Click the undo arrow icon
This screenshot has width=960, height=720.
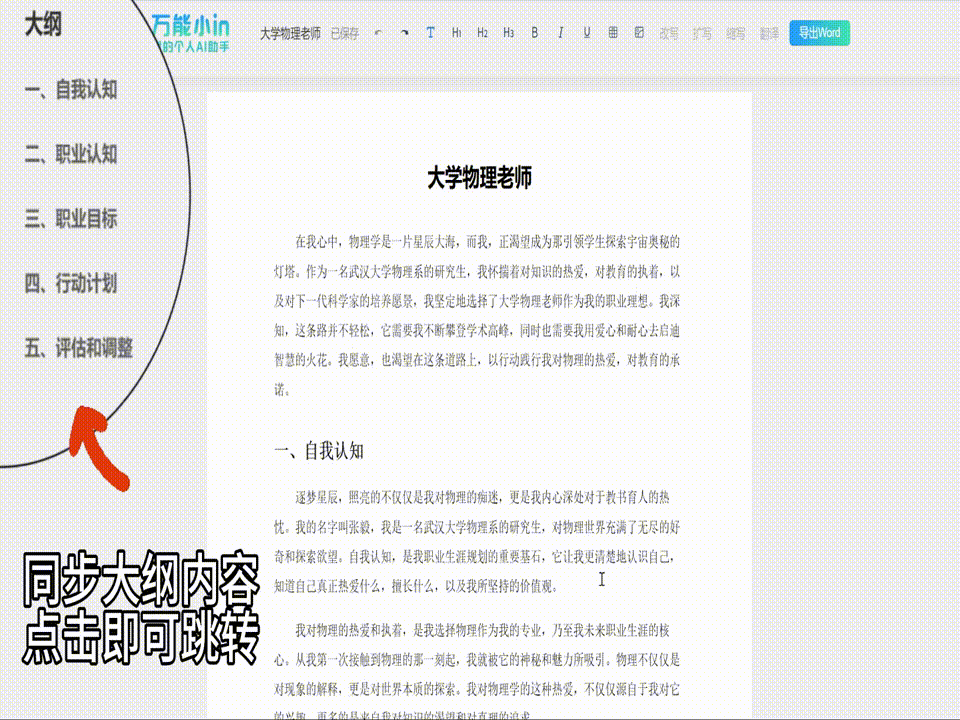(x=378, y=33)
